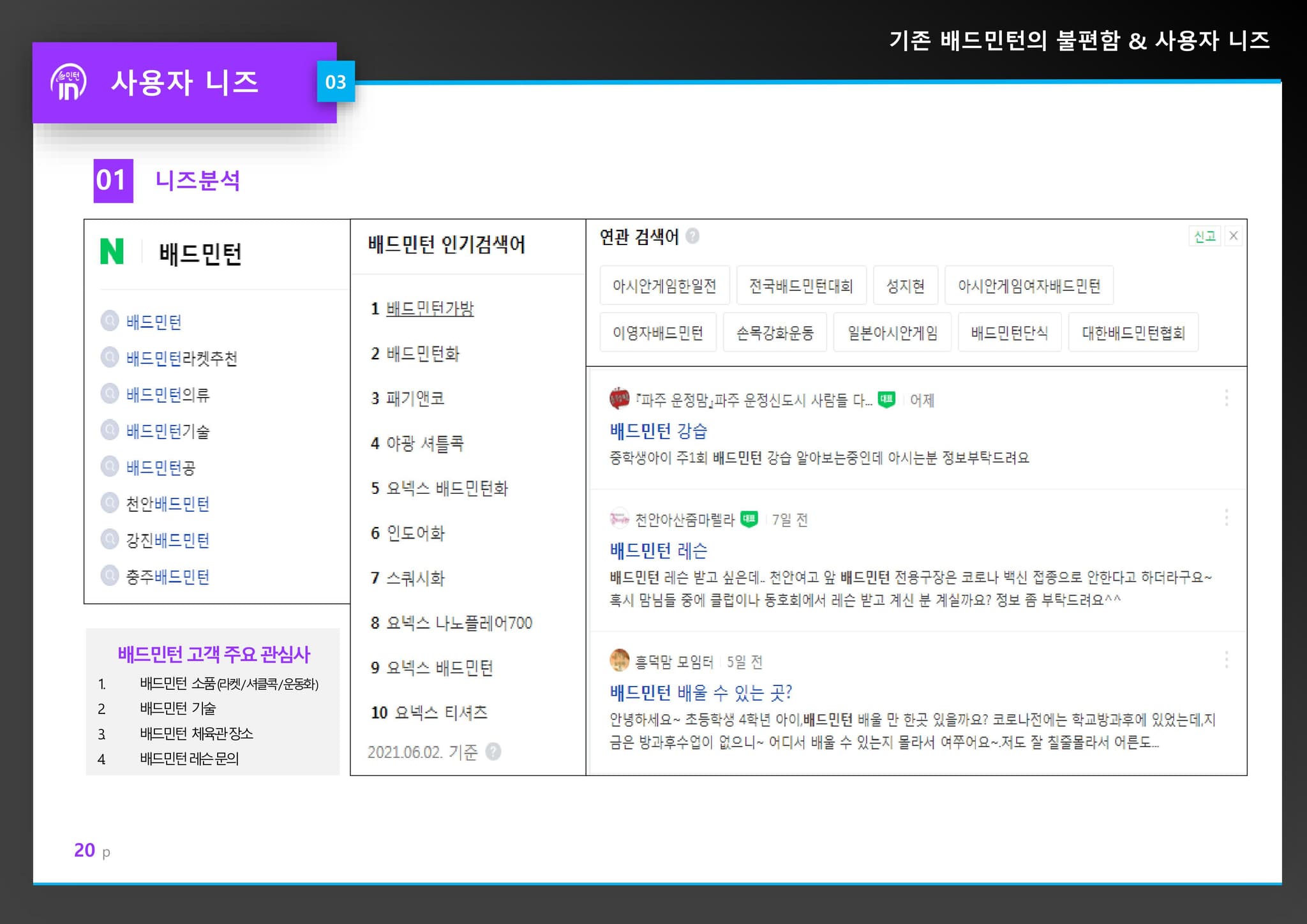Close the related search box with X
This screenshot has height=924, width=1307.
click(x=1234, y=235)
